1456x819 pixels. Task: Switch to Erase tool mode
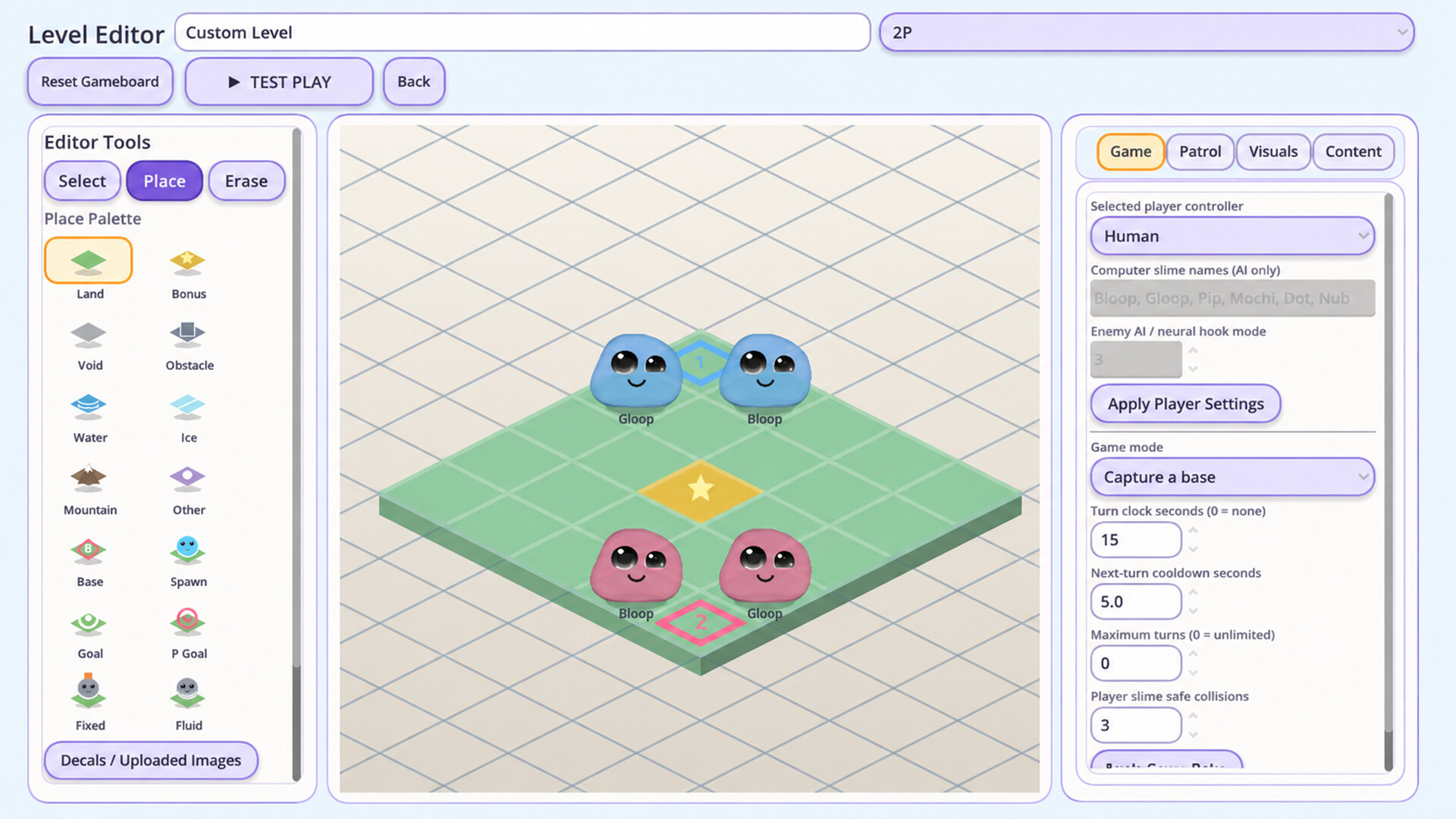(246, 181)
